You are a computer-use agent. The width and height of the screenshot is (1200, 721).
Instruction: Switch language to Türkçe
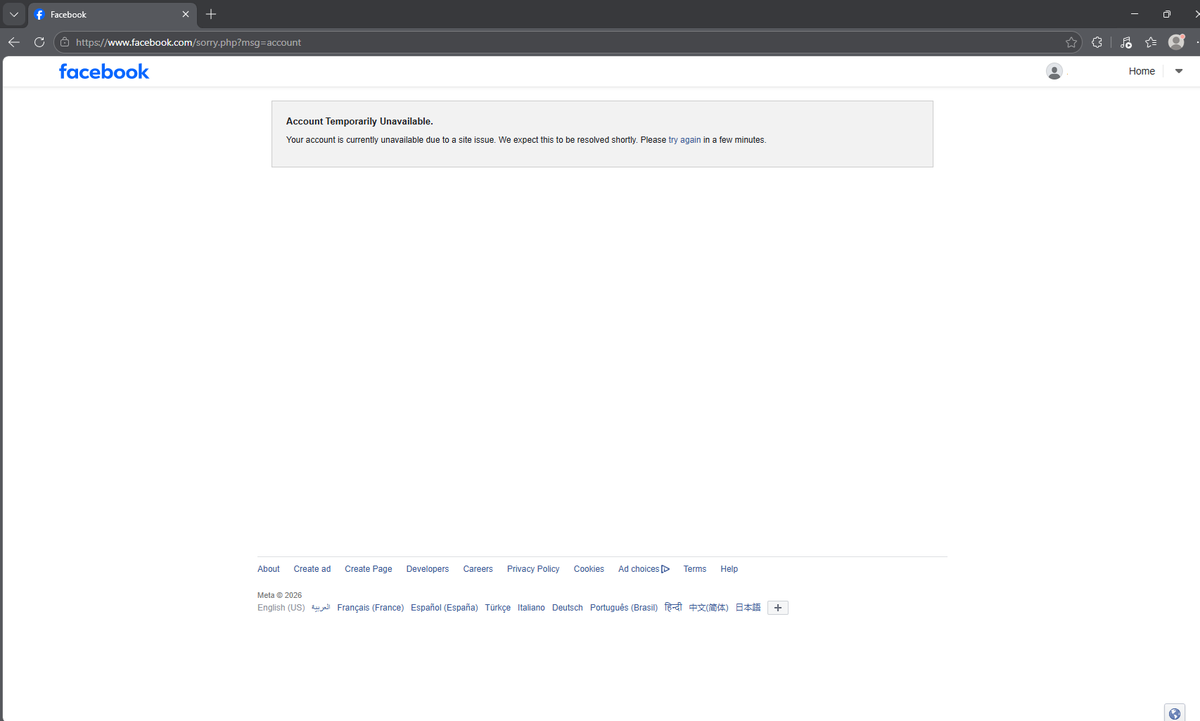click(498, 608)
